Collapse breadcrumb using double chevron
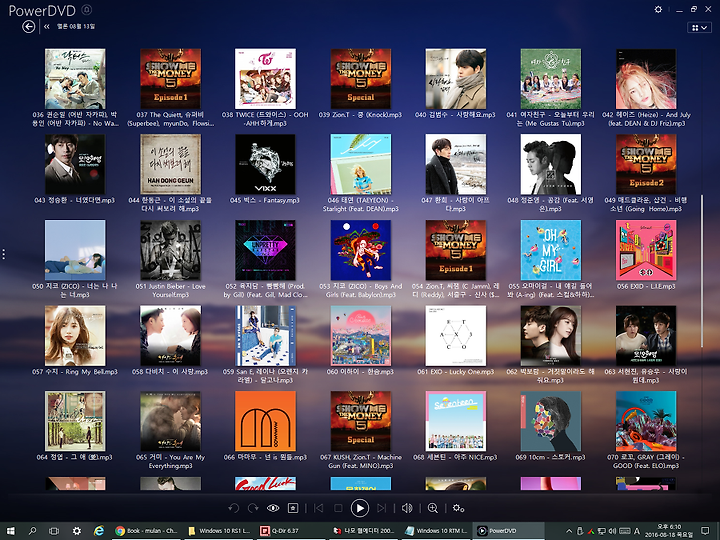The image size is (720, 540). [46, 27]
